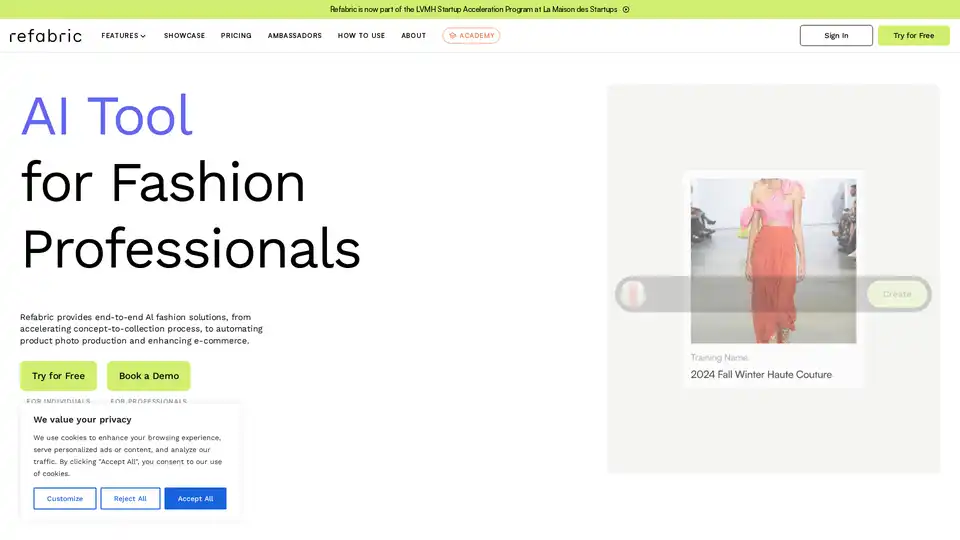Open the LVMH Startup Acceleration announcement link

475,9
